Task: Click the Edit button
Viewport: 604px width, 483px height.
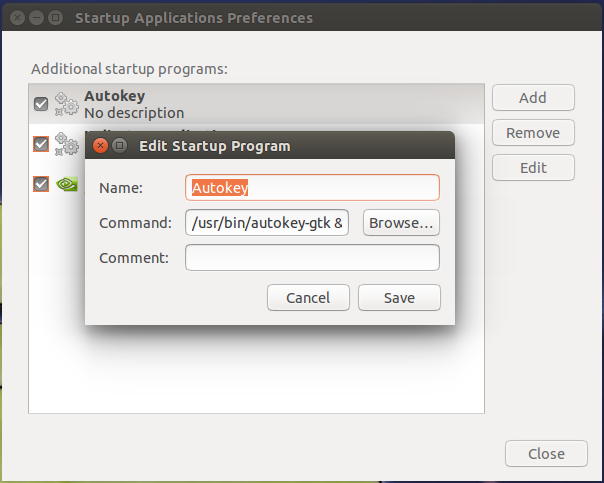Action: (533, 168)
